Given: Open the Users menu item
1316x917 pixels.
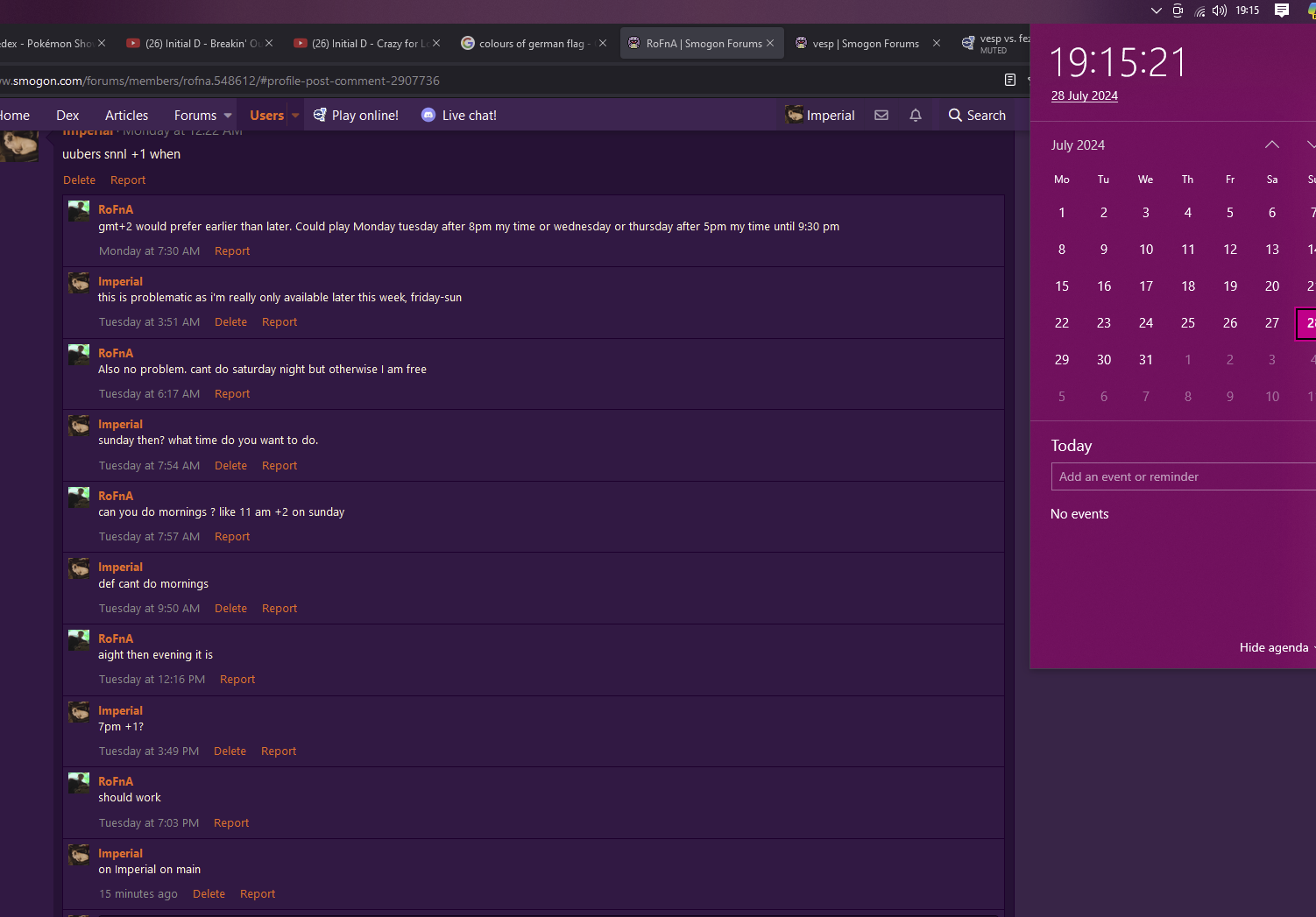Looking at the screenshot, I should (x=266, y=116).
